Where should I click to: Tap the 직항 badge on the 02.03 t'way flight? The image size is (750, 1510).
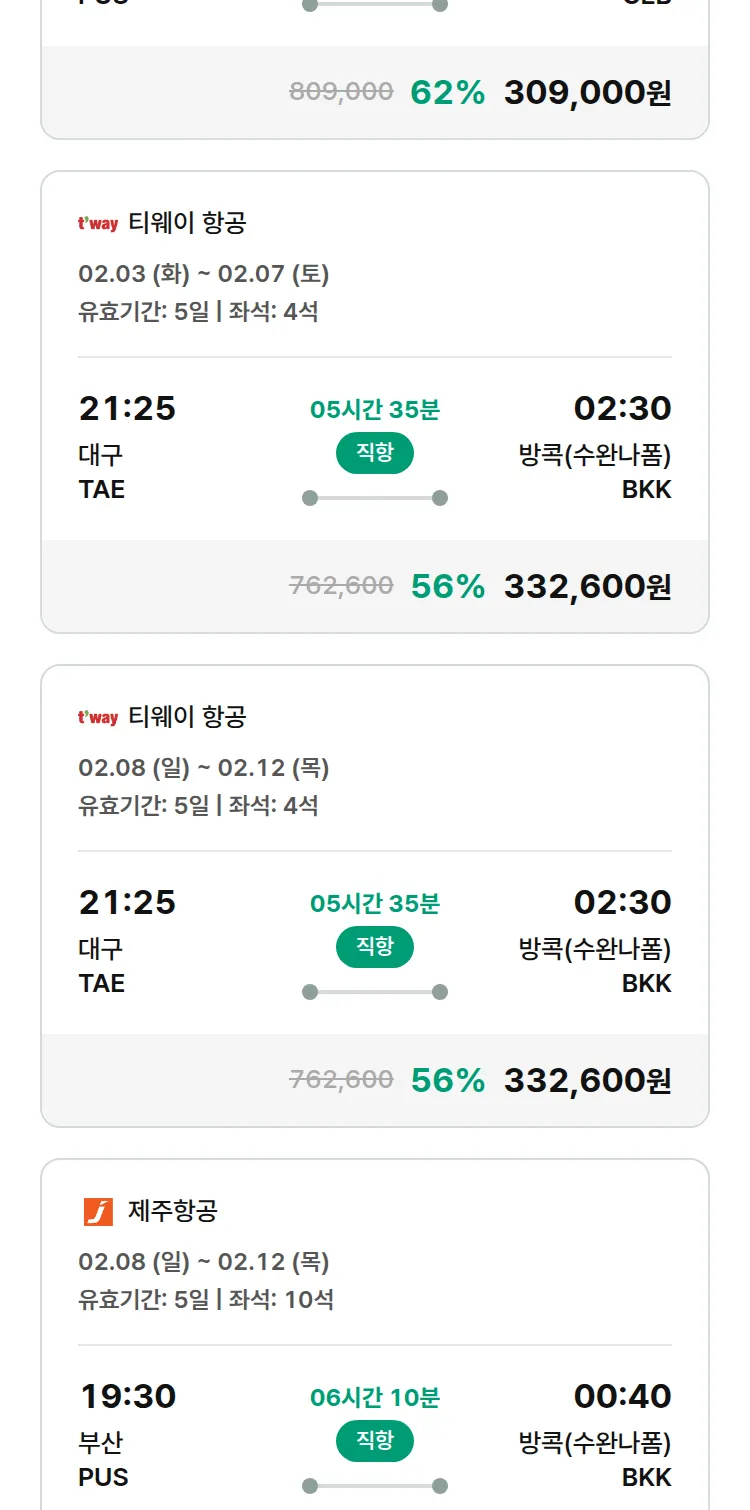(x=375, y=453)
